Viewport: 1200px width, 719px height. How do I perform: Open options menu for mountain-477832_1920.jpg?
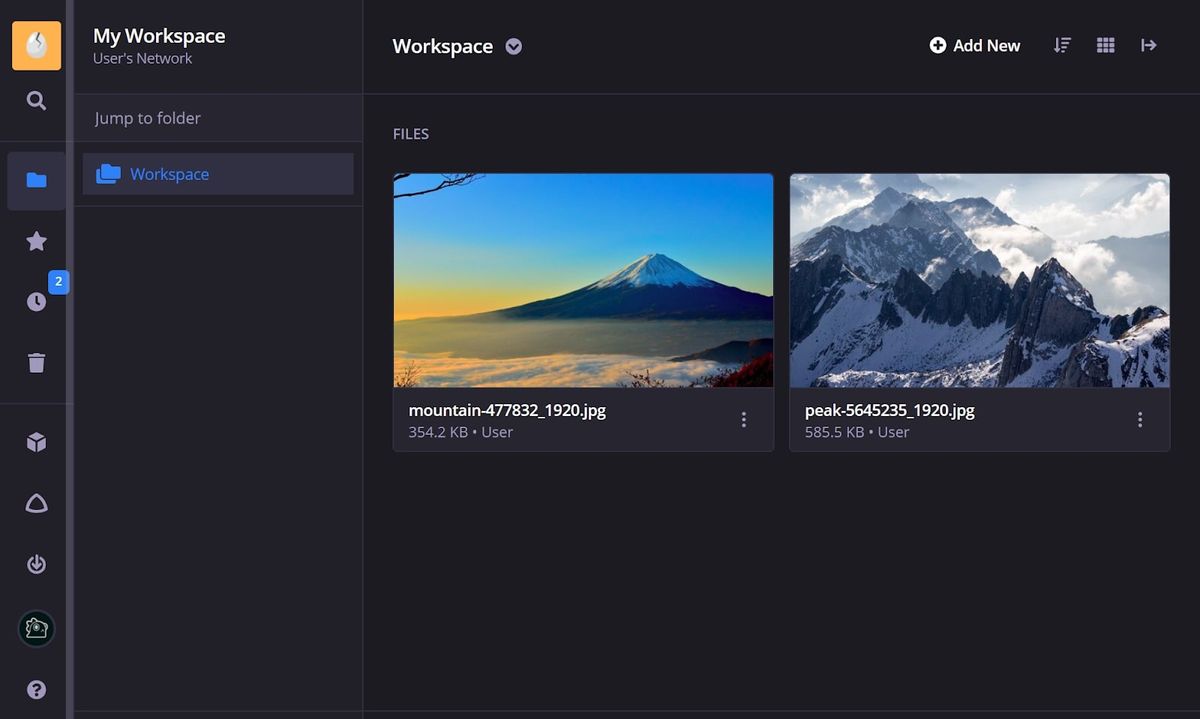(x=744, y=420)
